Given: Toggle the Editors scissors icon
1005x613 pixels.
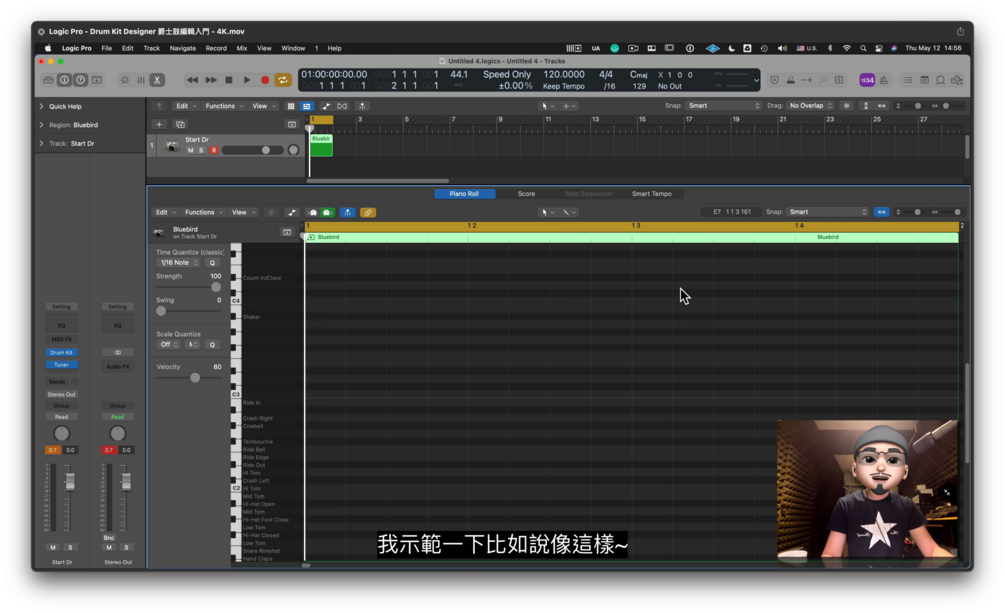Looking at the screenshot, I should point(157,80).
